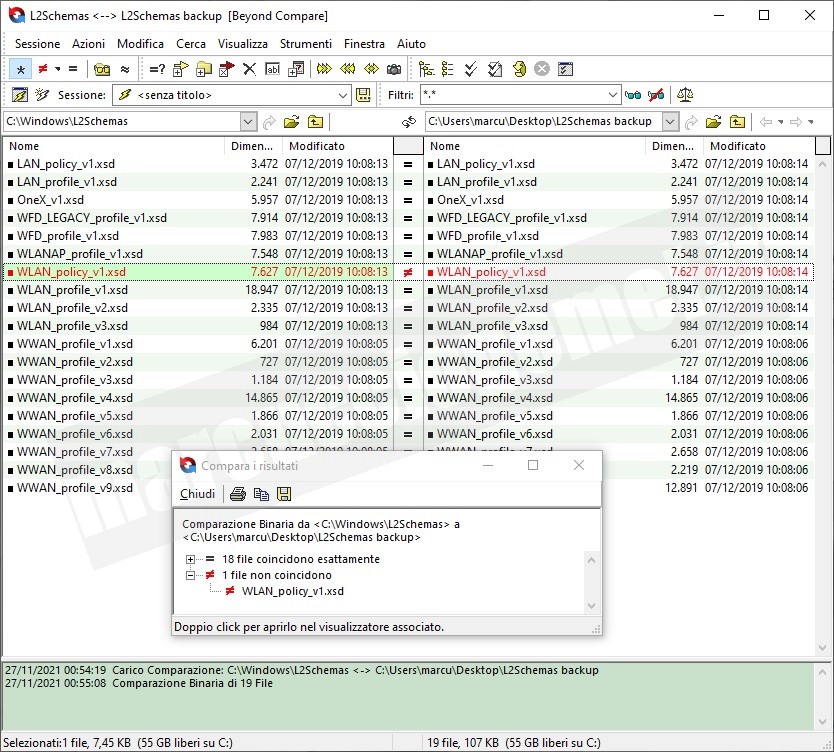The height and width of the screenshot is (752, 834).
Task: Click the left Dimen... column header
Action: [x=253, y=146]
